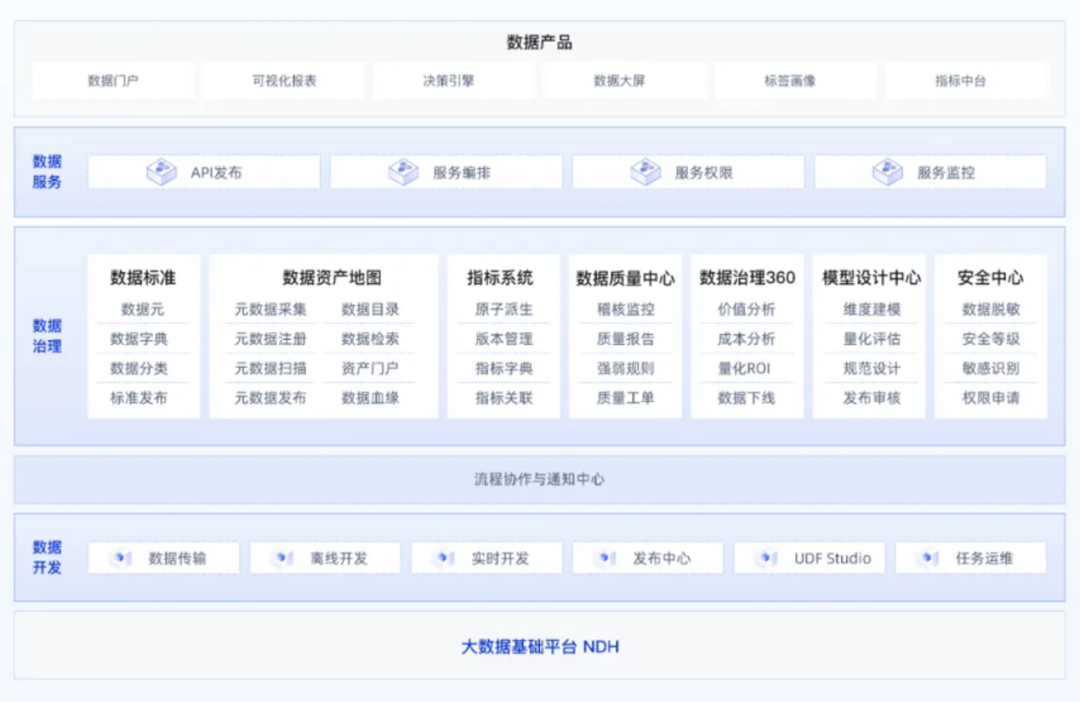Click the icon next to 实时开发
The image size is (1080, 702).
tap(444, 558)
